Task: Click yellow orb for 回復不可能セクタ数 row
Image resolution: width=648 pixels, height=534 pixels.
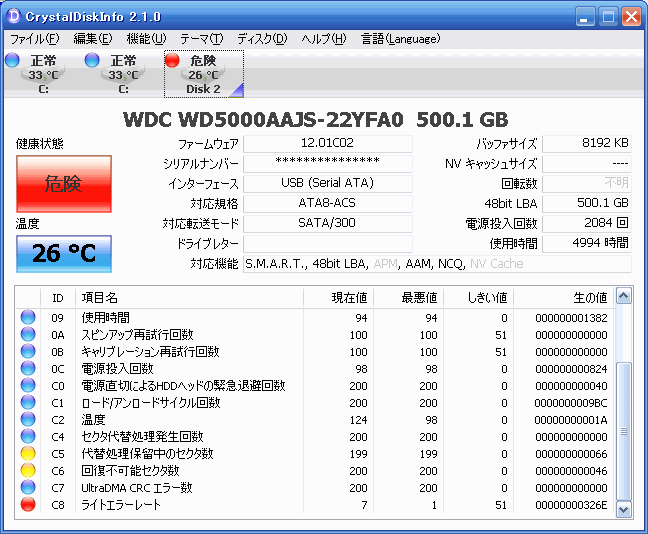Action: click(28, 470)
